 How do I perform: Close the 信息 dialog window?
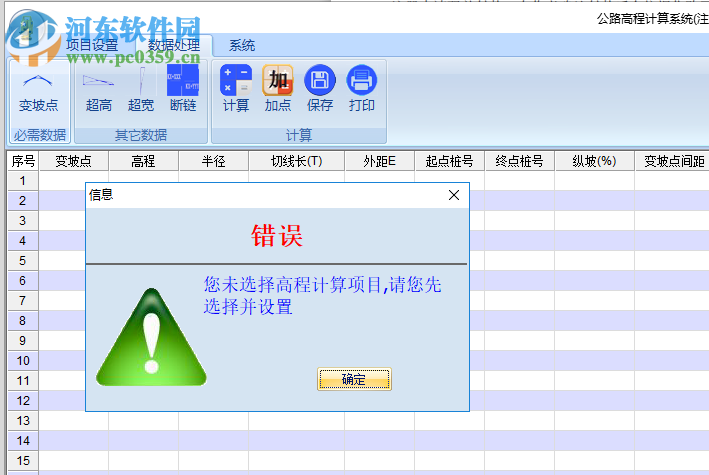(x=454, y=195)
